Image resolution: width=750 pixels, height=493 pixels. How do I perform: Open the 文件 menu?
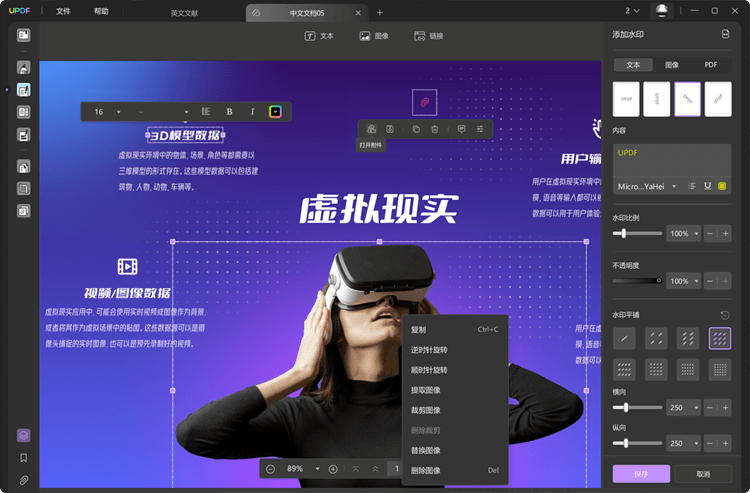coord(63,11)
